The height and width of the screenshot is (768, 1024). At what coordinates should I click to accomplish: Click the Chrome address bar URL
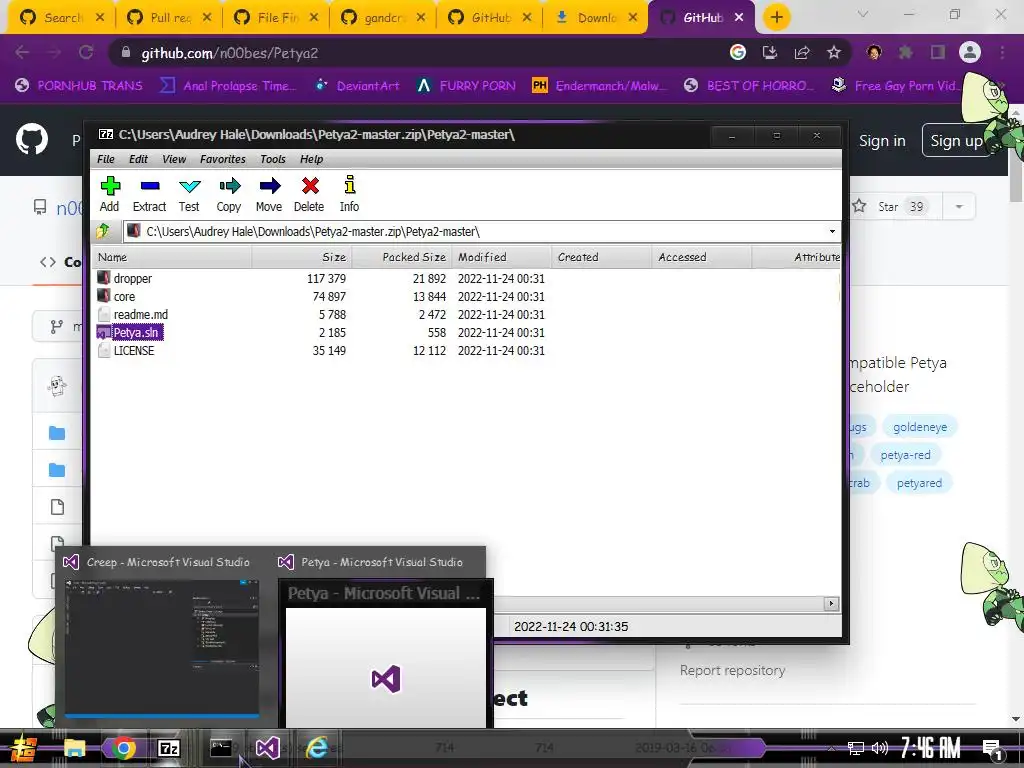230,53
